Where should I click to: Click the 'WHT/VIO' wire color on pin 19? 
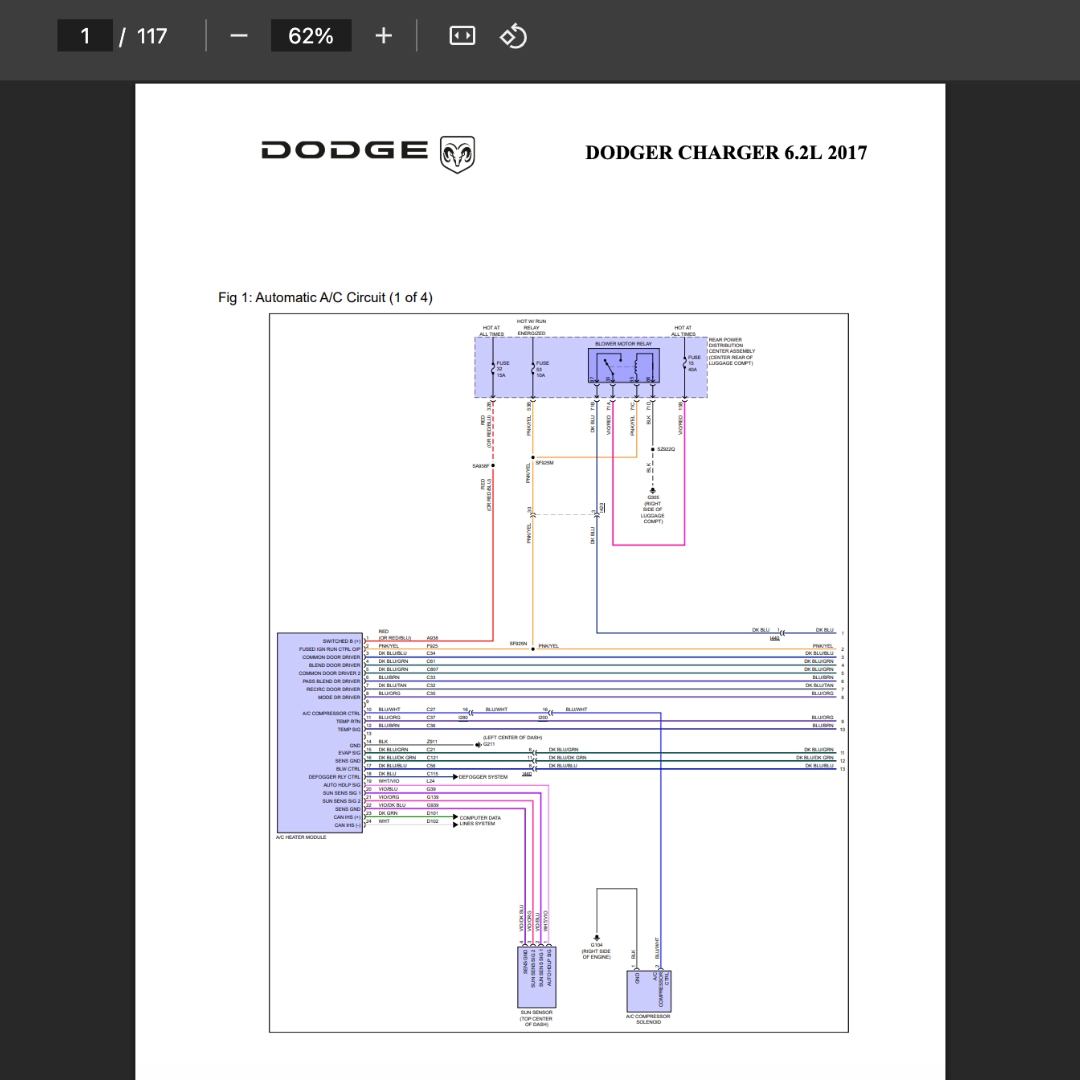click(x=388, y=781)
